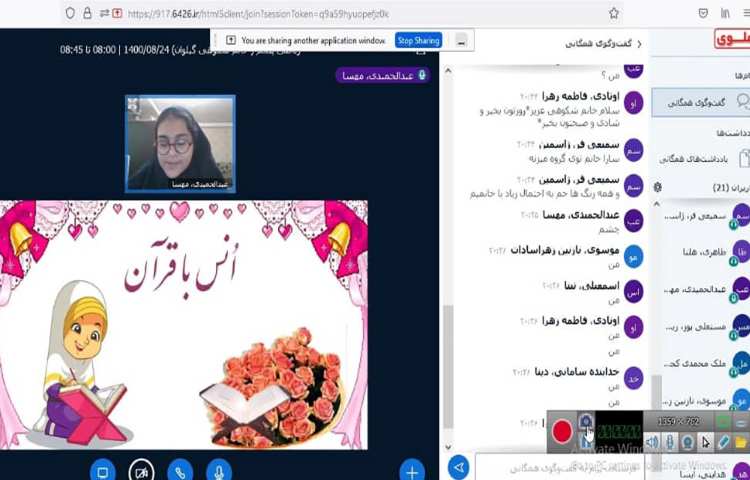
Task: Click chat message beginning سلام خانم شکوهی عزیز
Action: pyautogui.click(x=550, y=117)
